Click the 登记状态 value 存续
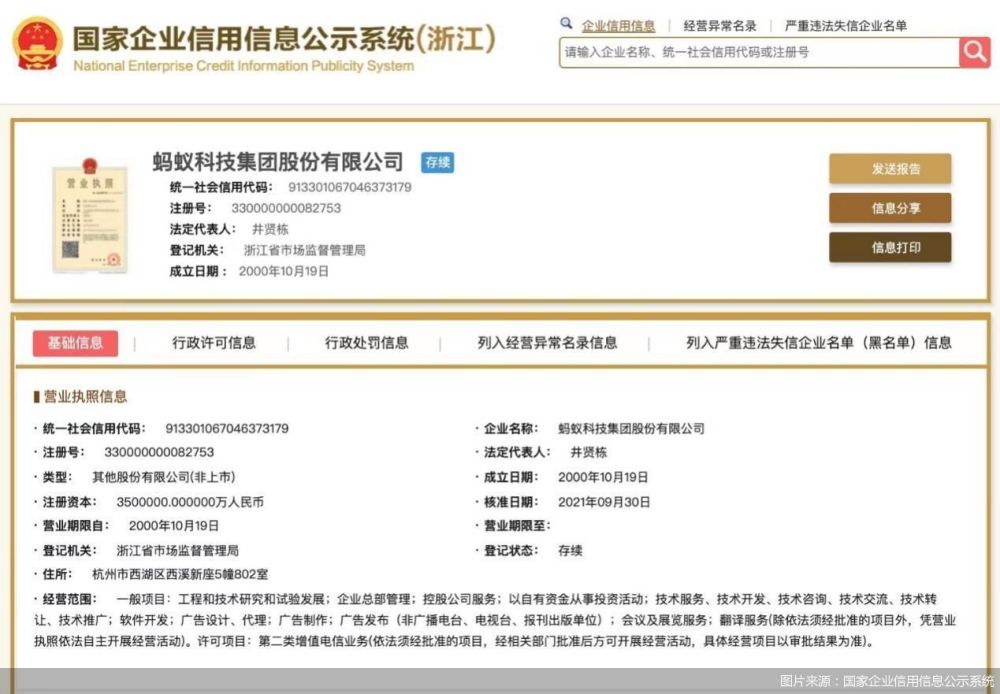The image size is (1000, 694). pyautogui.click(x=570, y=550)
